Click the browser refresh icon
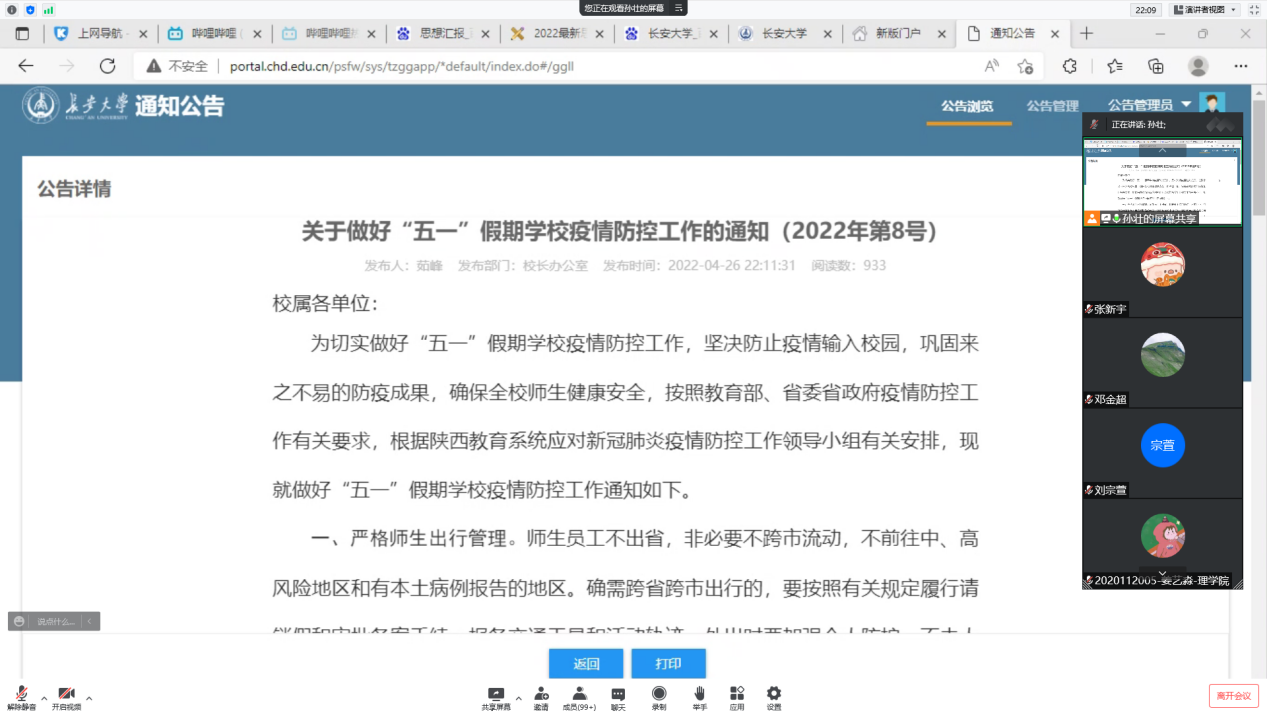 pos(107,66)
